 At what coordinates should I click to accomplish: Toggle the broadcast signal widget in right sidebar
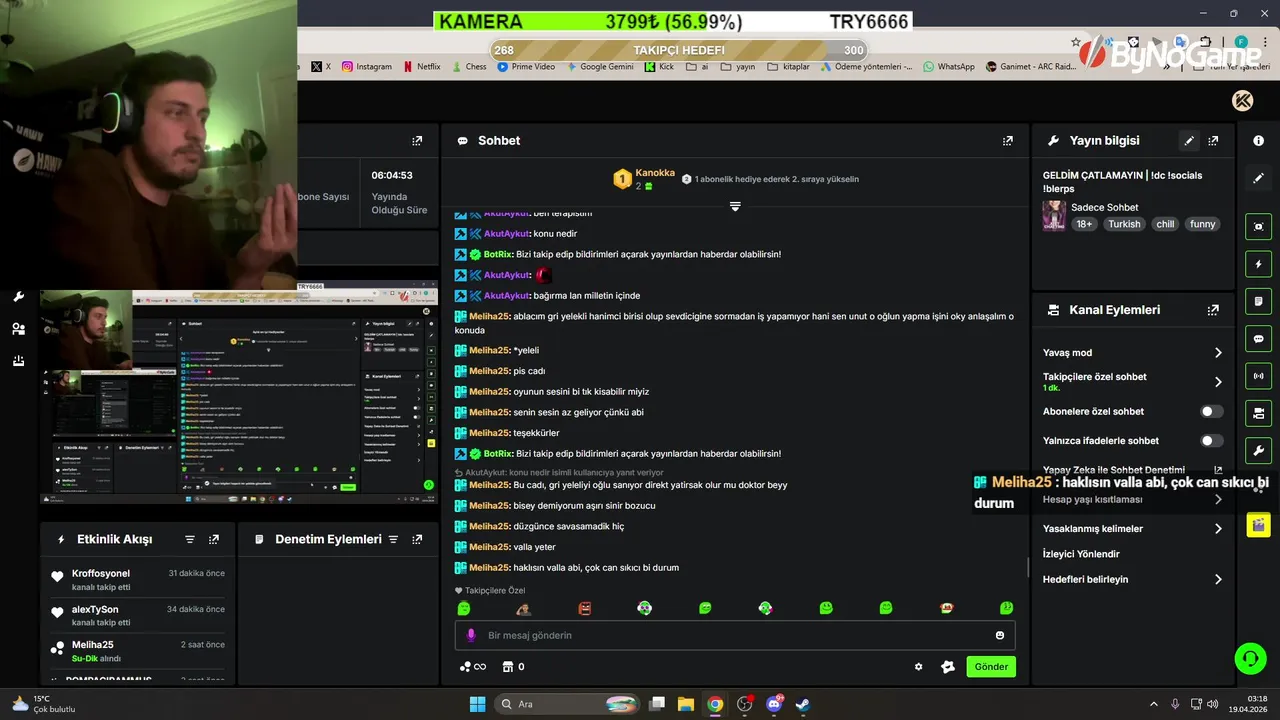pyautogui.click(x=1258, y=376)
